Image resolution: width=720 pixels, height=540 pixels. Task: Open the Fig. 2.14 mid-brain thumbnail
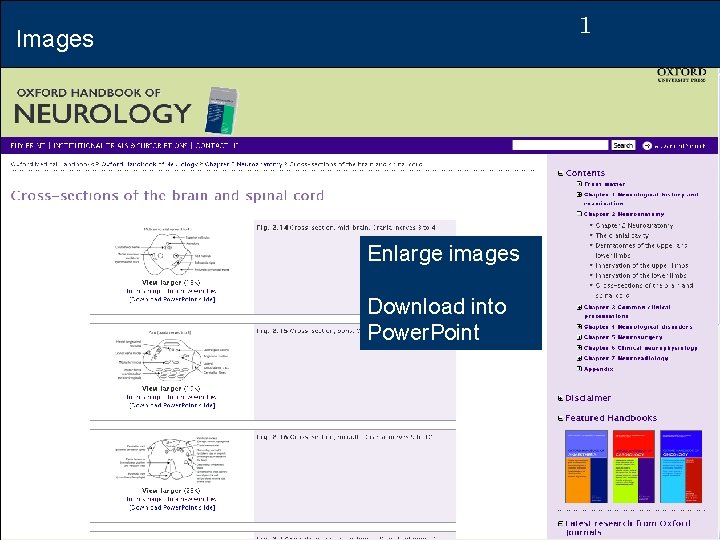172,251
